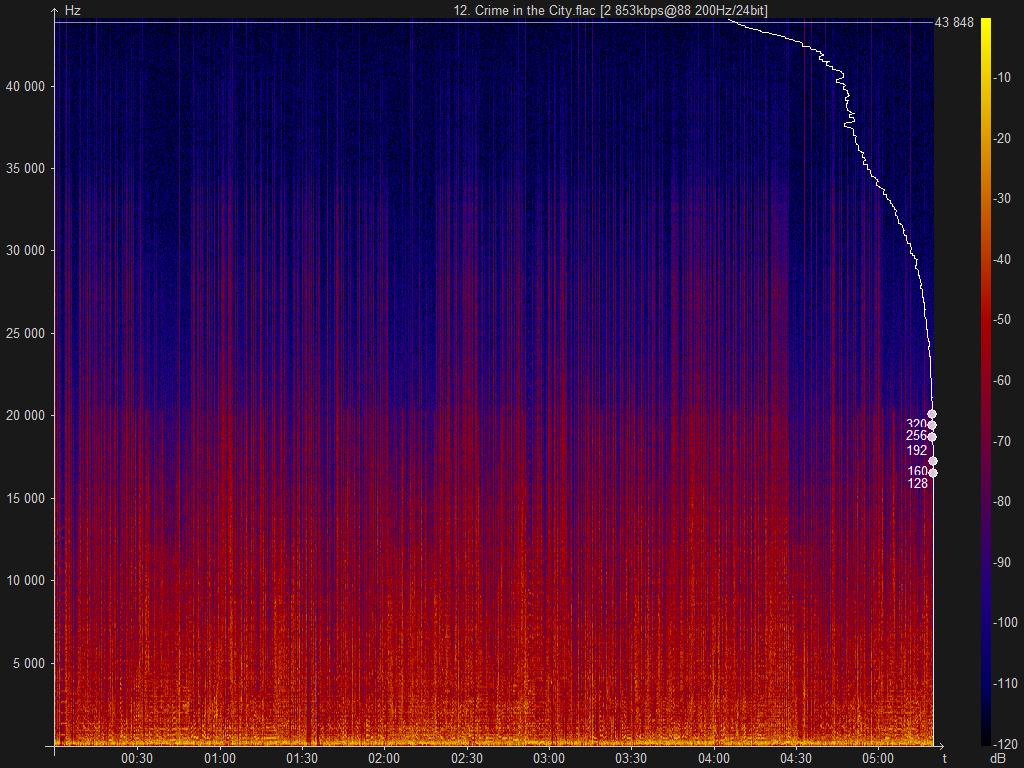
Task: Select the 04:00 tick on the time axis
Action: click(713, 759)
